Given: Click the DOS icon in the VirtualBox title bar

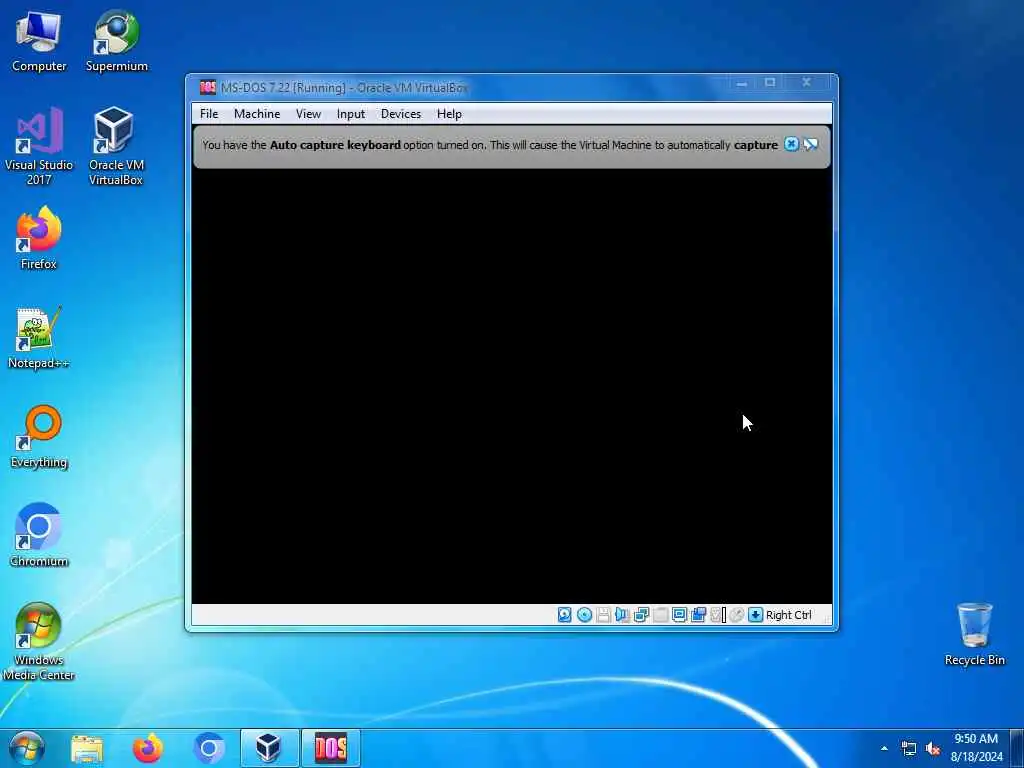Looking at the screenshot, I should point(208,87).
